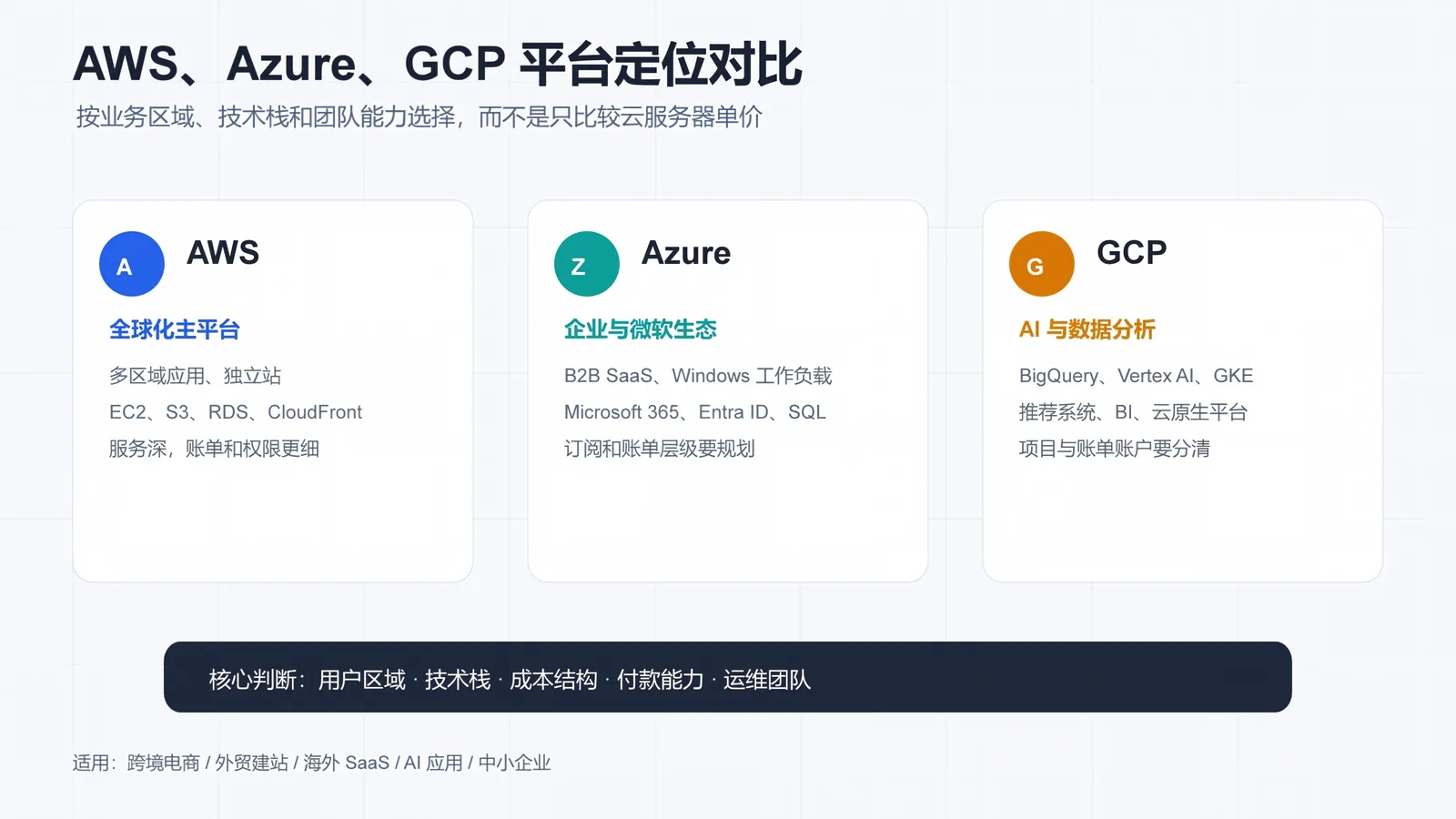Click the blue AWS circle icon

click(132, 264)
